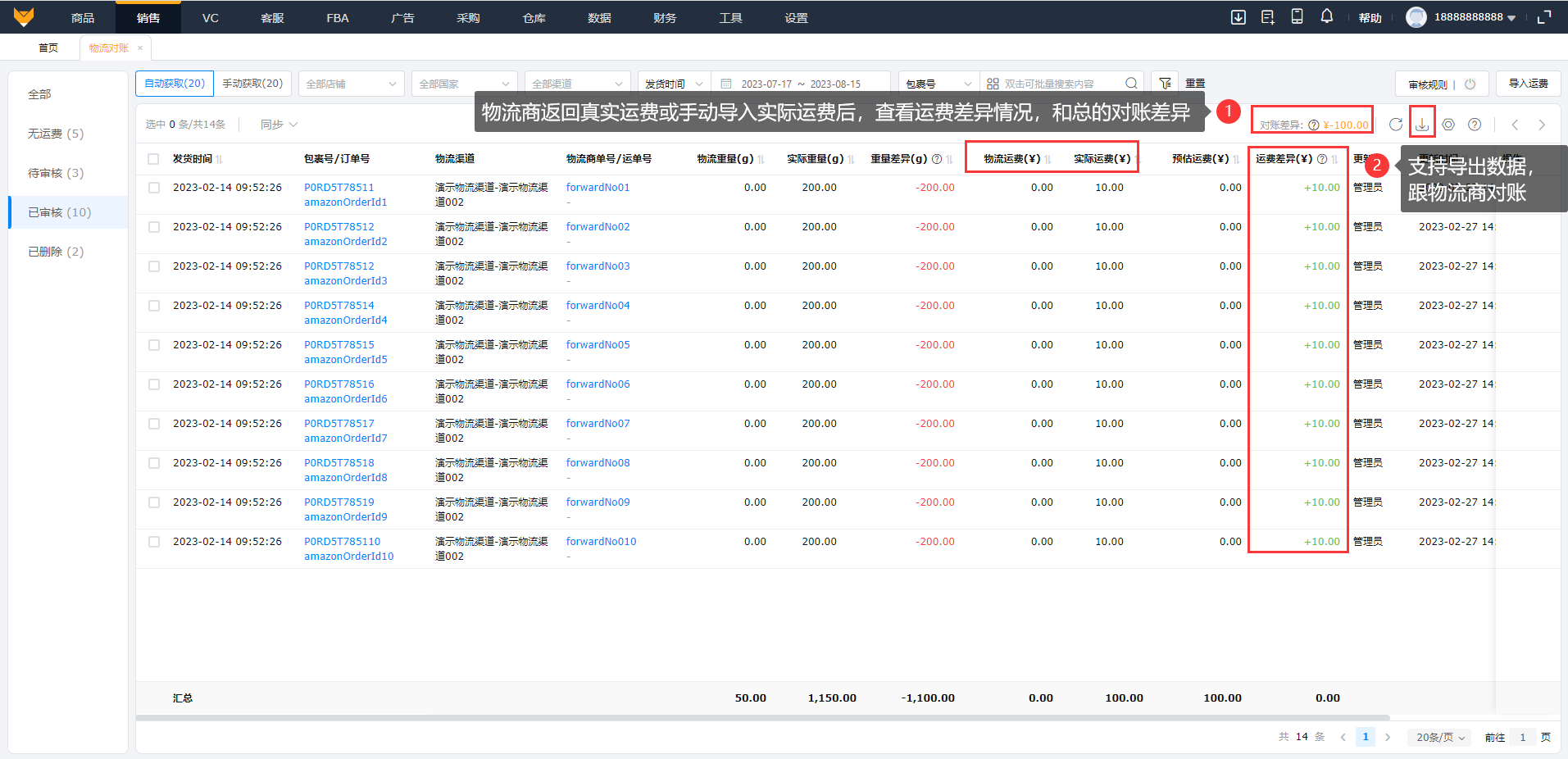1568x759 pixels.
Task: Click the advanced filter funnel icon
Action: pyautogui.click(x=1165, y=84)
